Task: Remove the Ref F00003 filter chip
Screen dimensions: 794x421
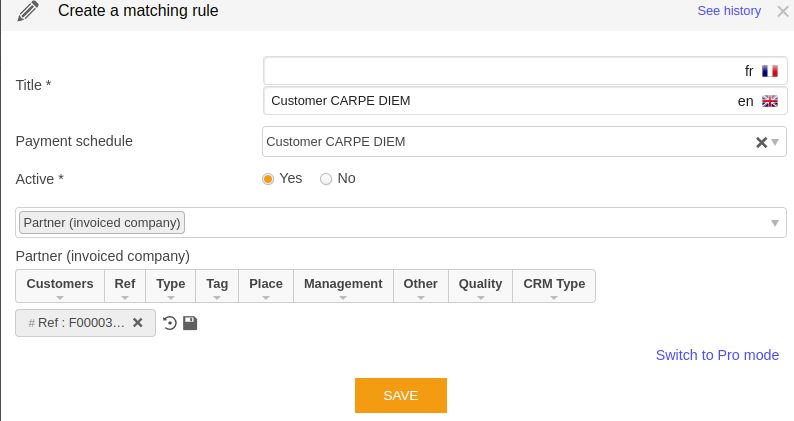Action: click(138, 323)
